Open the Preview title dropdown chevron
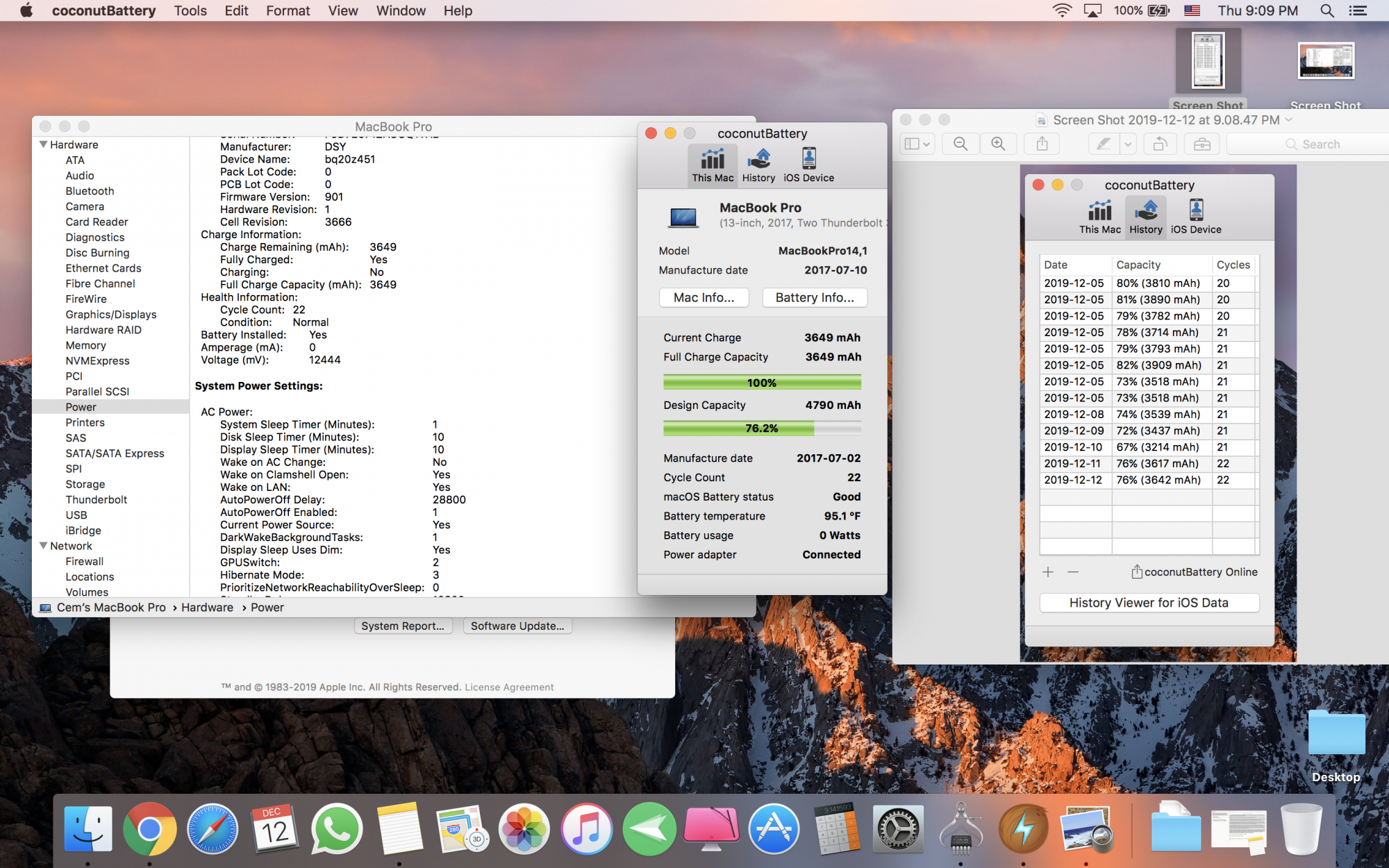This screenshot has width=1389, height=868. 1289,120
